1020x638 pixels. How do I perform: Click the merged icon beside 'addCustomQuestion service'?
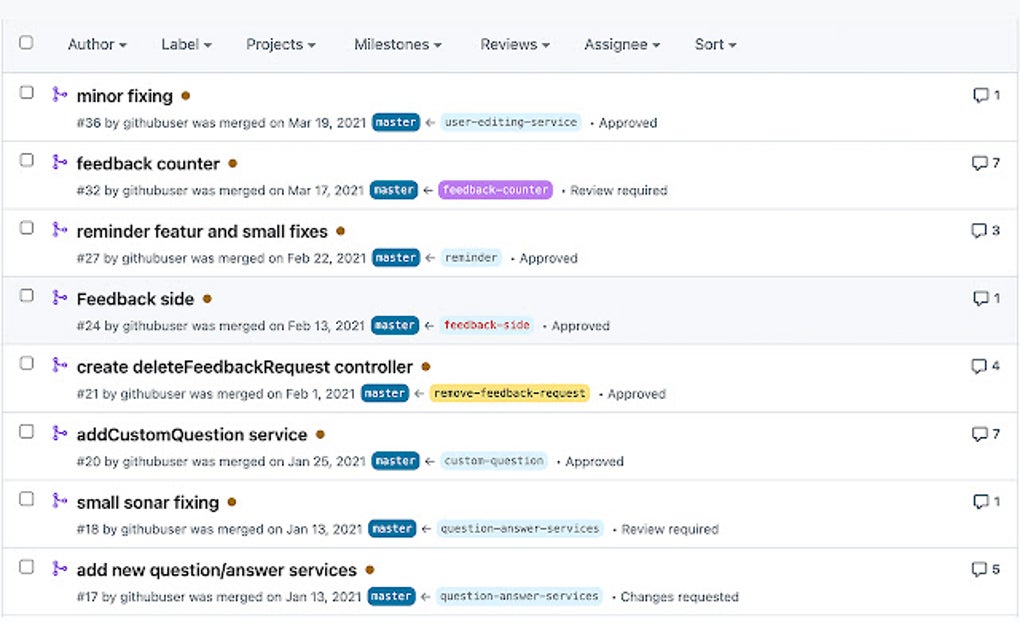pyautogui.click(x=59, y=435)
